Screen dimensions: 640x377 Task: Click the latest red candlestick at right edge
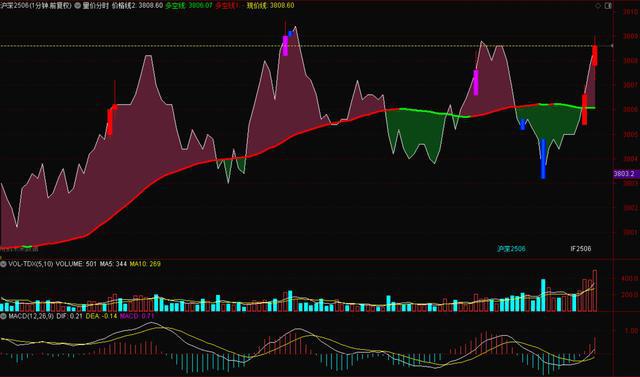(595, 55)
